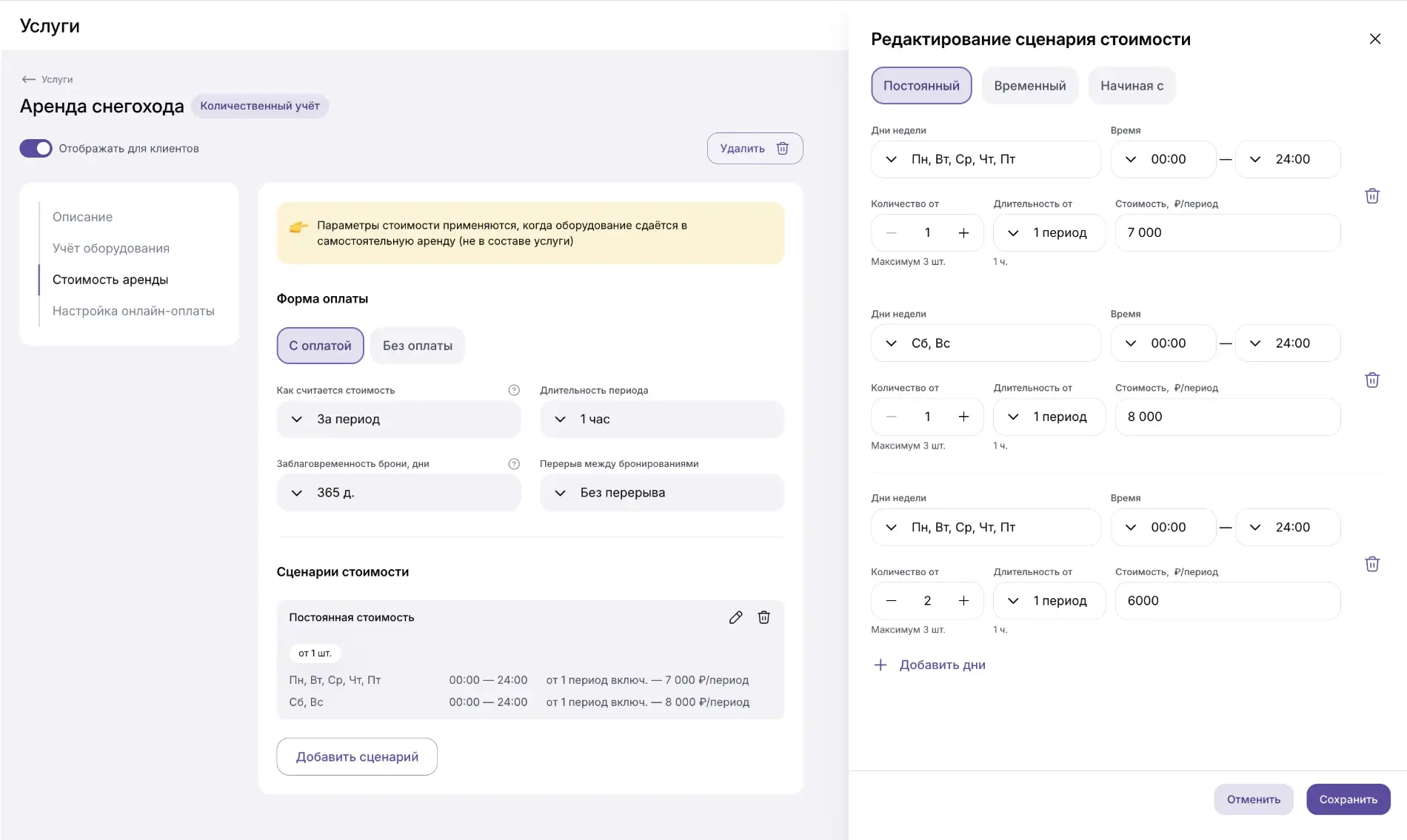Delete the 6000 price rule with trash icon

[1372, 564]
